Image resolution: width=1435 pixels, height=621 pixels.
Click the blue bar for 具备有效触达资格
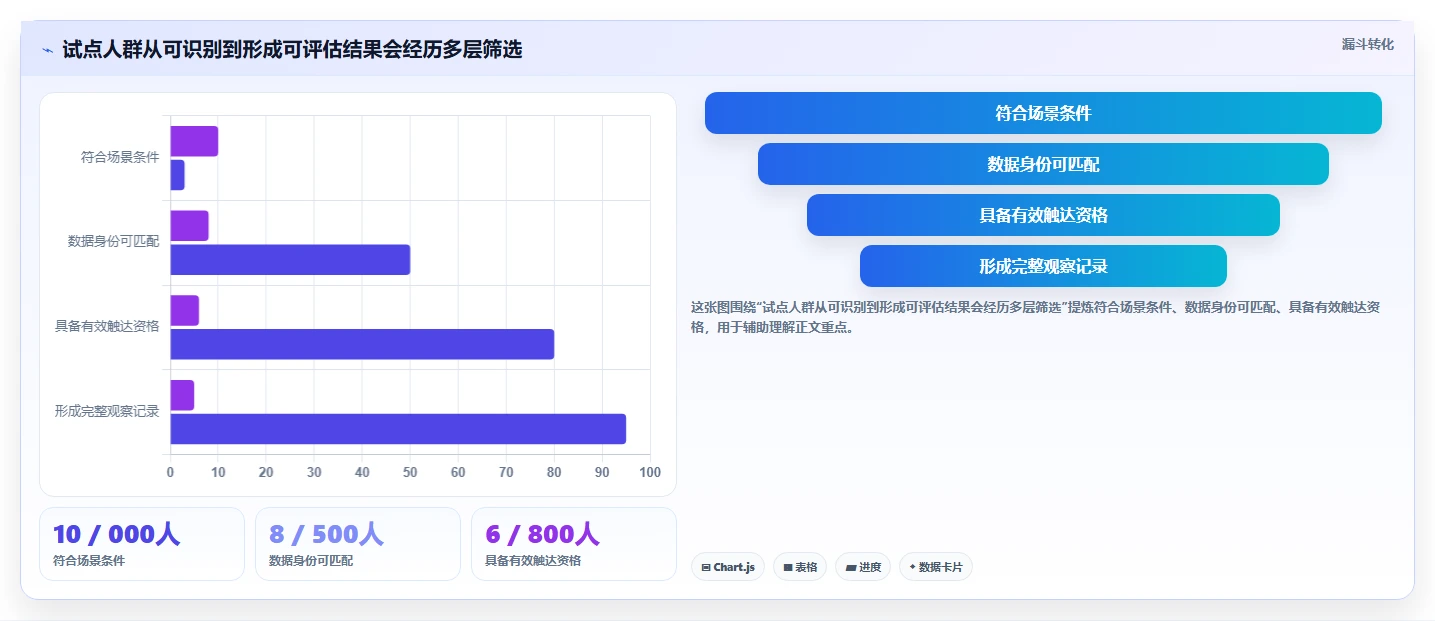pyautogui.click(x=362, y=344)
